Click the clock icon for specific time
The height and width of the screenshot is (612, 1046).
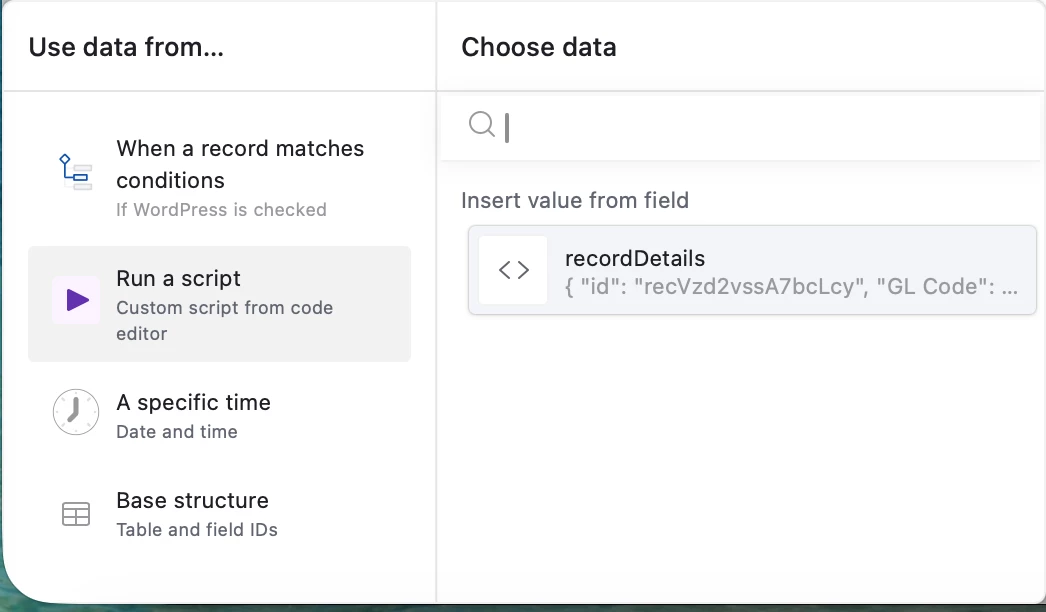point(76,412)
